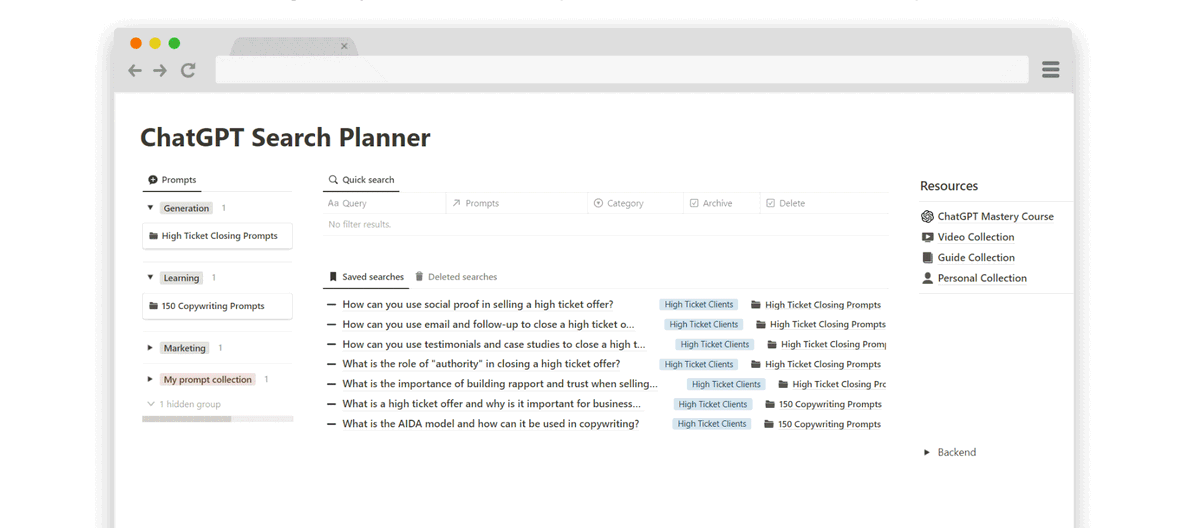Viewport: 1200px width, 528px height.
Task: Open High Ticket Closing Prompts card under Generation
Action: tap(217, 236)
